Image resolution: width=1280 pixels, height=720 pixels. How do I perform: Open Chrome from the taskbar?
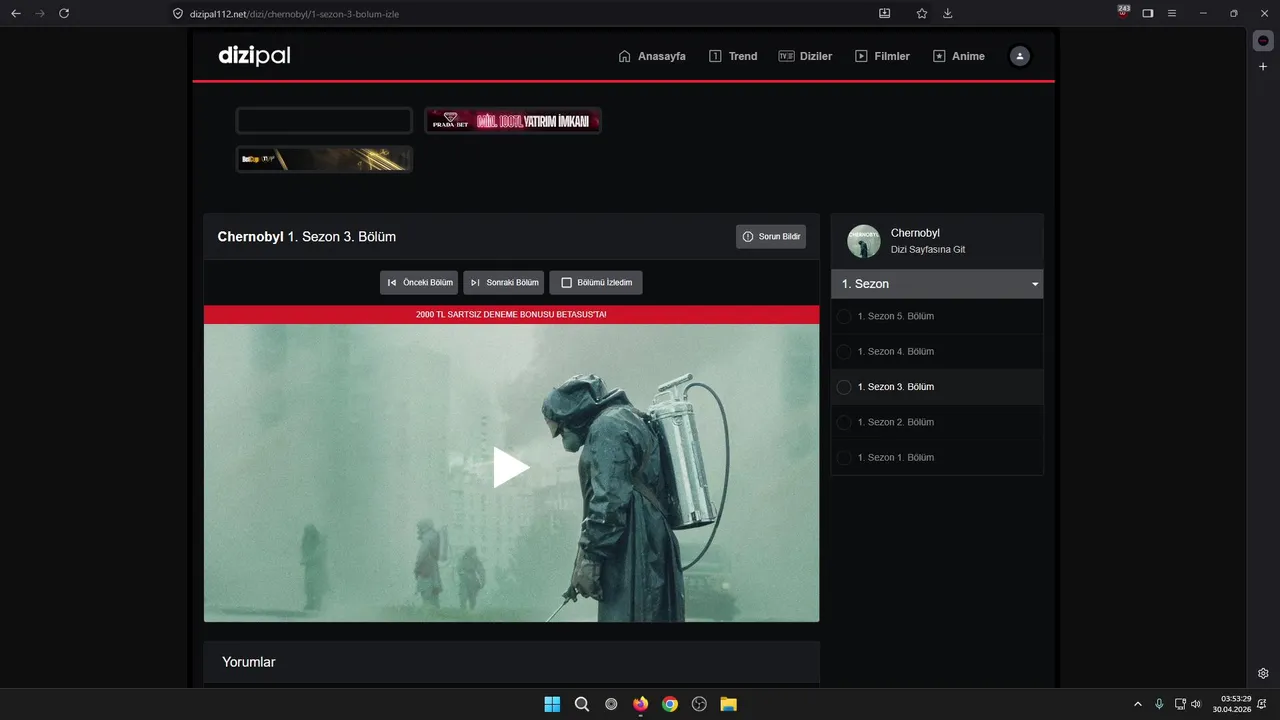coord(670,704)
